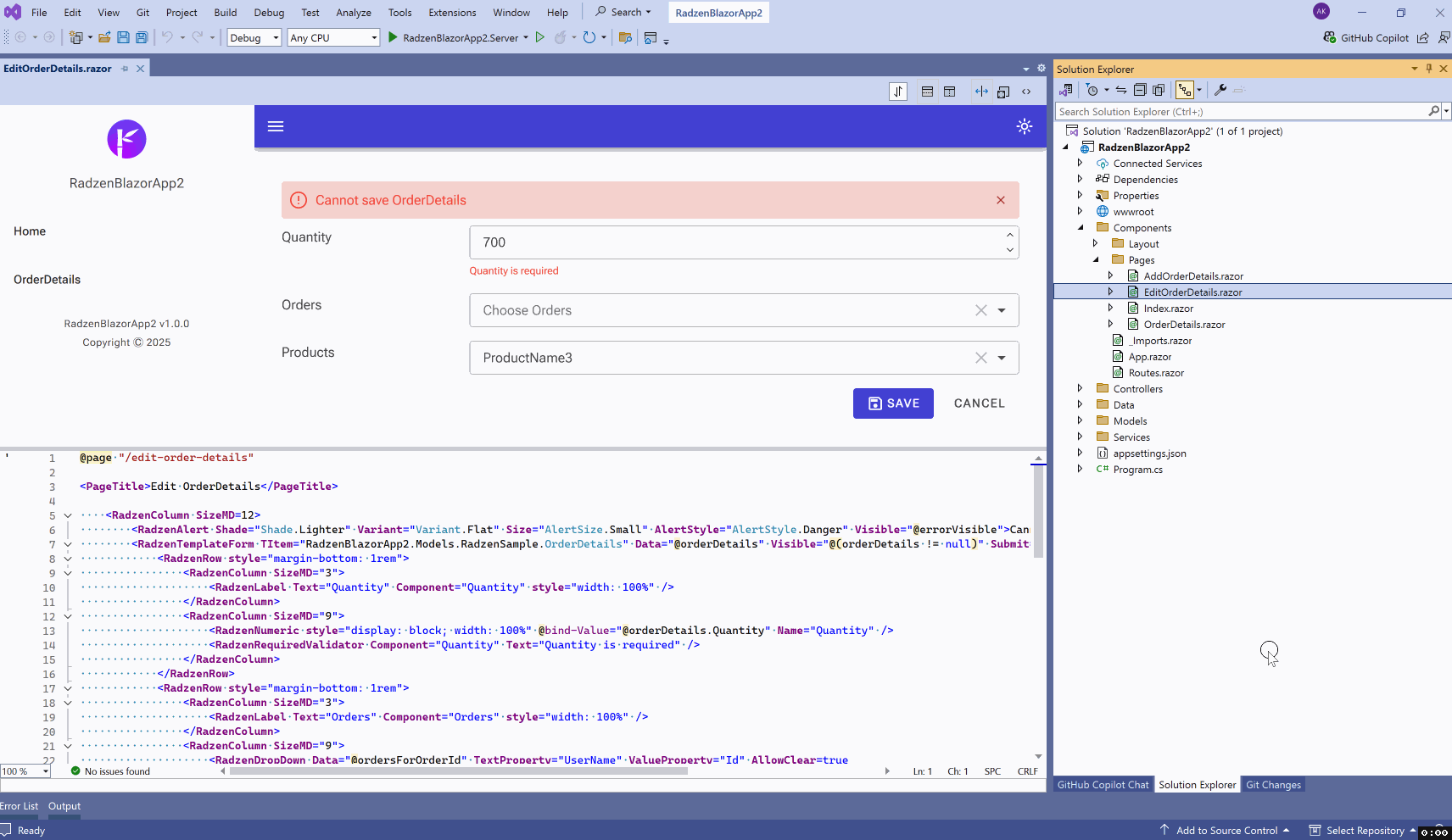The image size is (1452, 840).
Task: Collapse the Components folder
Action: click(1080, 227)
